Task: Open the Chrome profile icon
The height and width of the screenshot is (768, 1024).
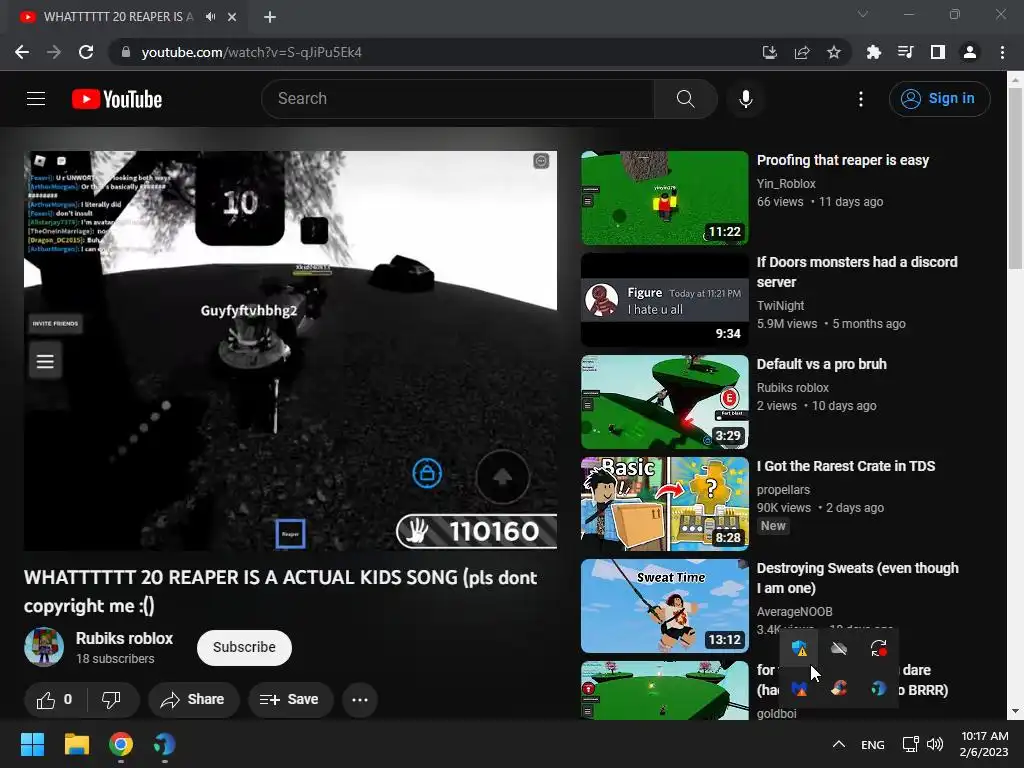Action: [x=970, y=52]
